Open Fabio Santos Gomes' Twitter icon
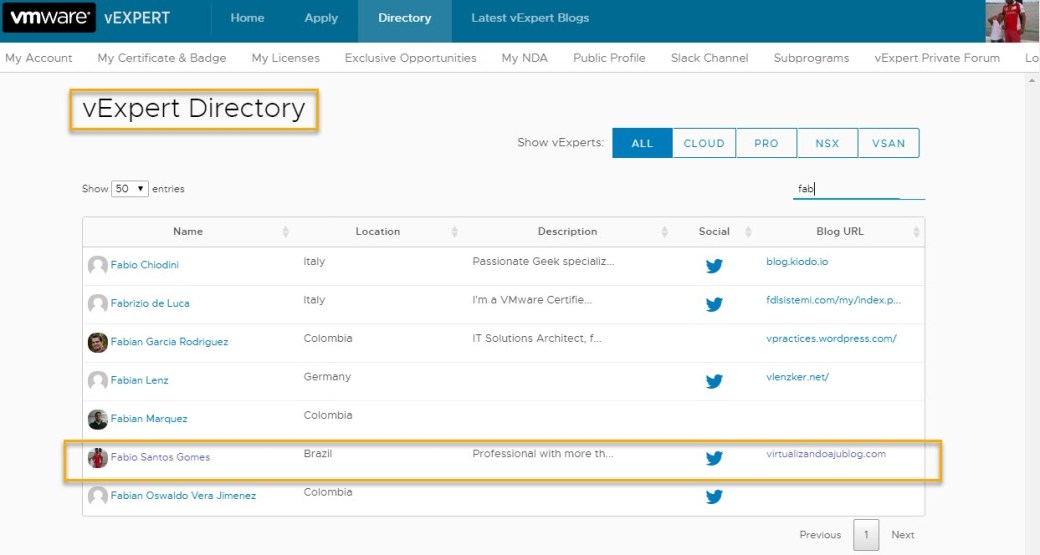 coord(714,458)
